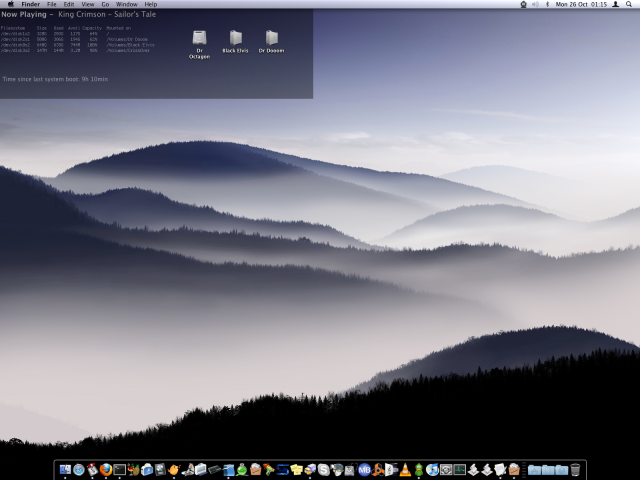Image resolution: width=640 pixels, height=480 pixels.
Task: Launch Safari compass icon in Dock
Action: pyautogui.click(x=79, y=470)
